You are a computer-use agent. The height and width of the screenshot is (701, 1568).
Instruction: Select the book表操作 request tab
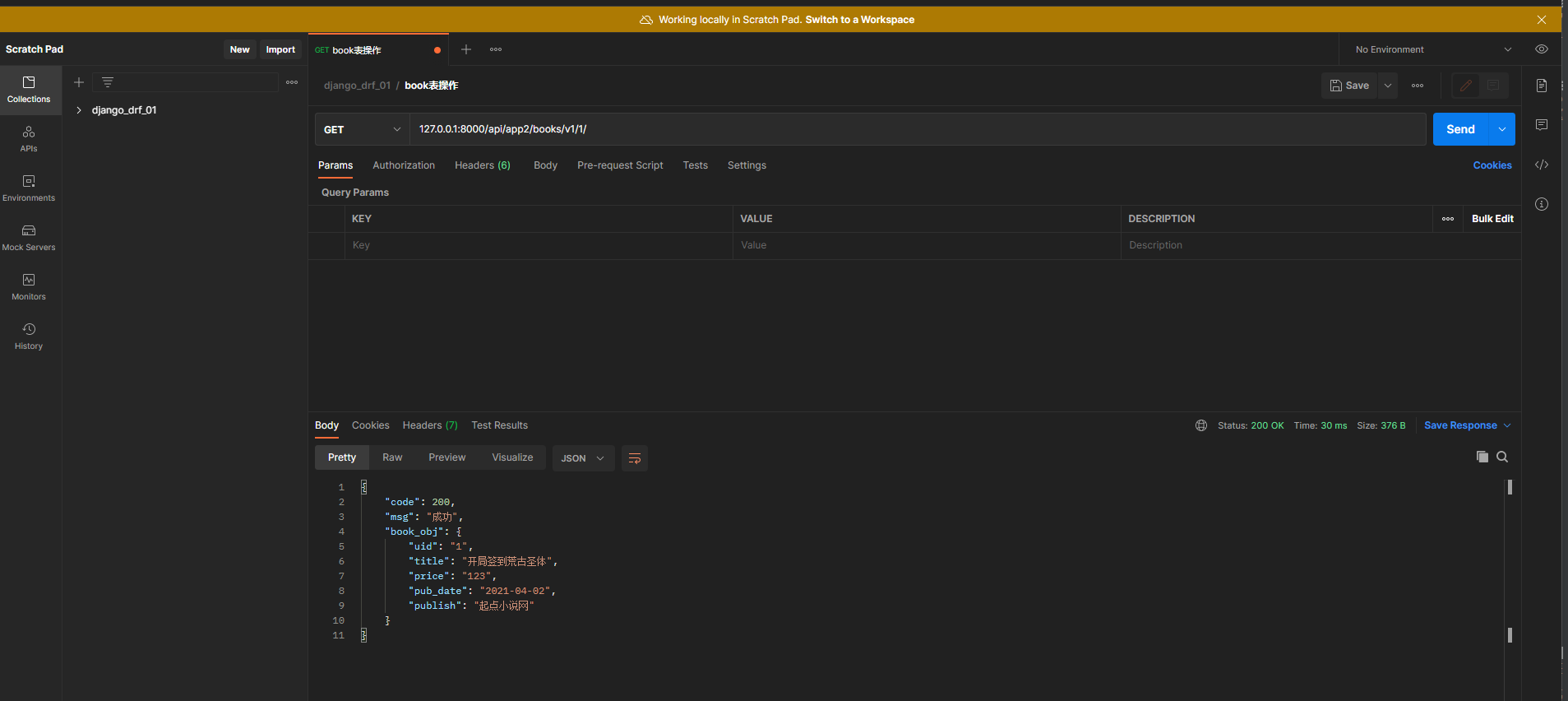(x=378, y=50)
